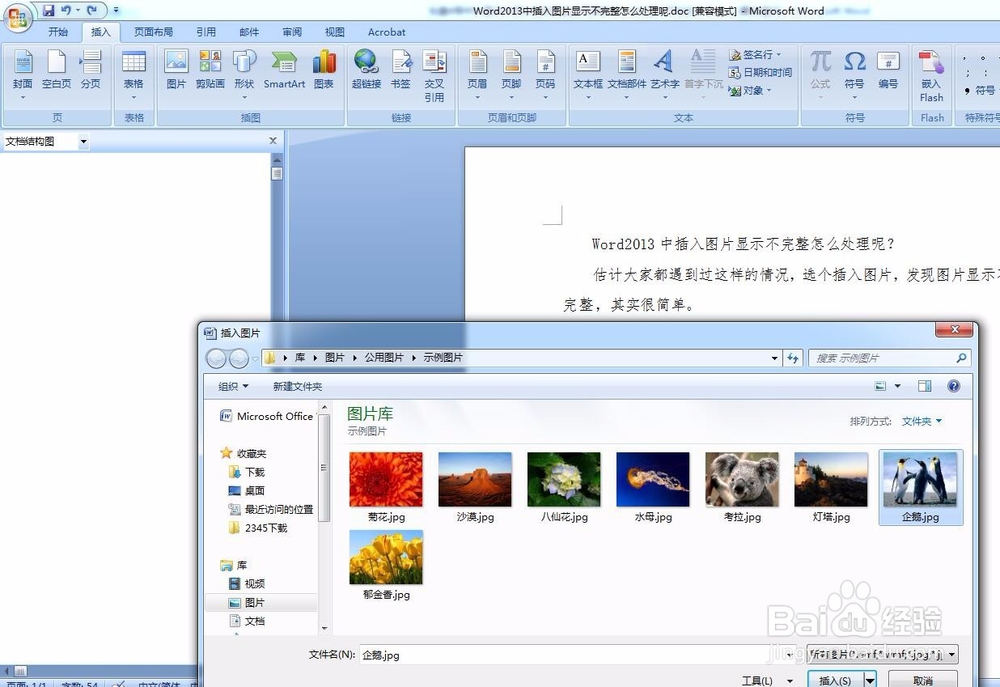Insert a 文本框 (Text Box)
This screenshot has width=1000, height=687.
[586, 70]
